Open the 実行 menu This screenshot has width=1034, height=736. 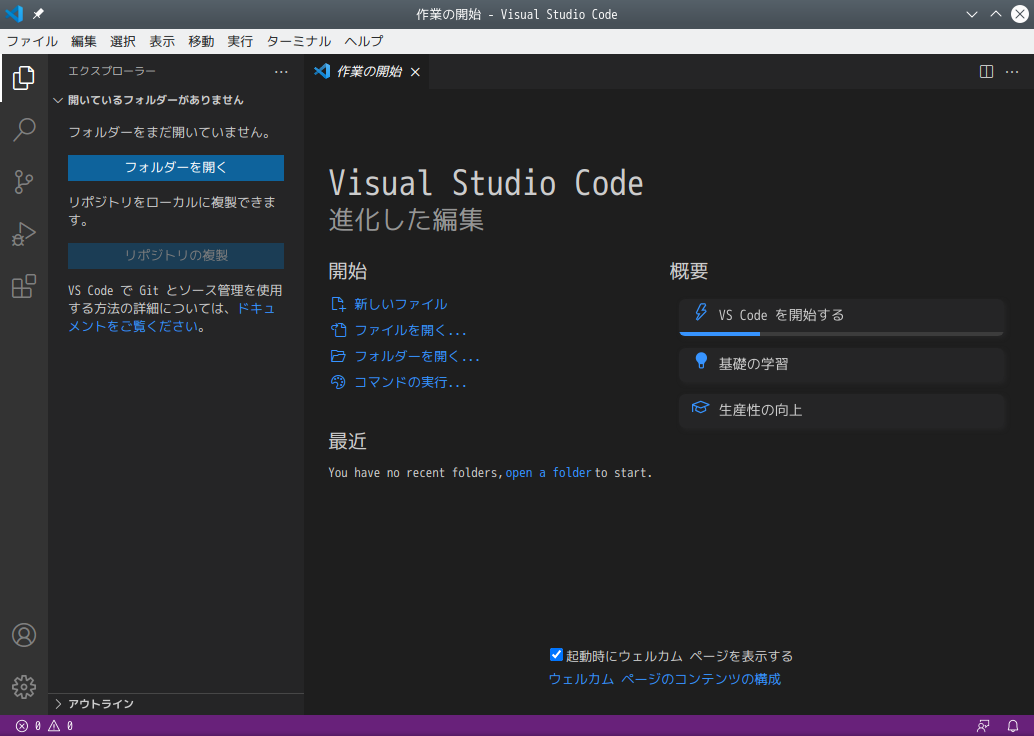240,42
